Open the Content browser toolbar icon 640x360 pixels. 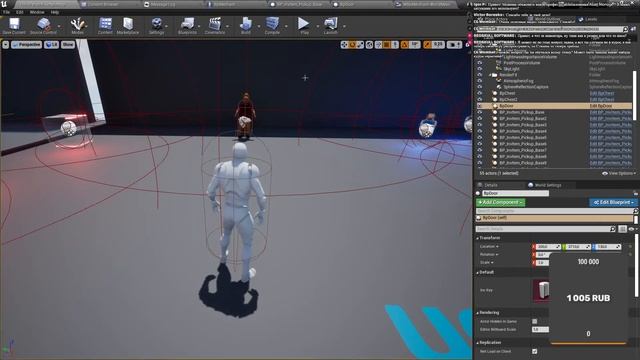click(x=105, y=25)
